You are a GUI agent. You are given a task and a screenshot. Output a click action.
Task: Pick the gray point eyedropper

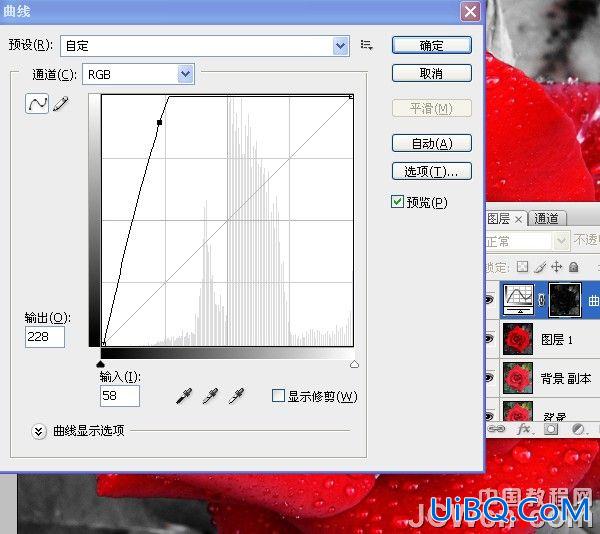pyautogui.click(x=210, y=396)
